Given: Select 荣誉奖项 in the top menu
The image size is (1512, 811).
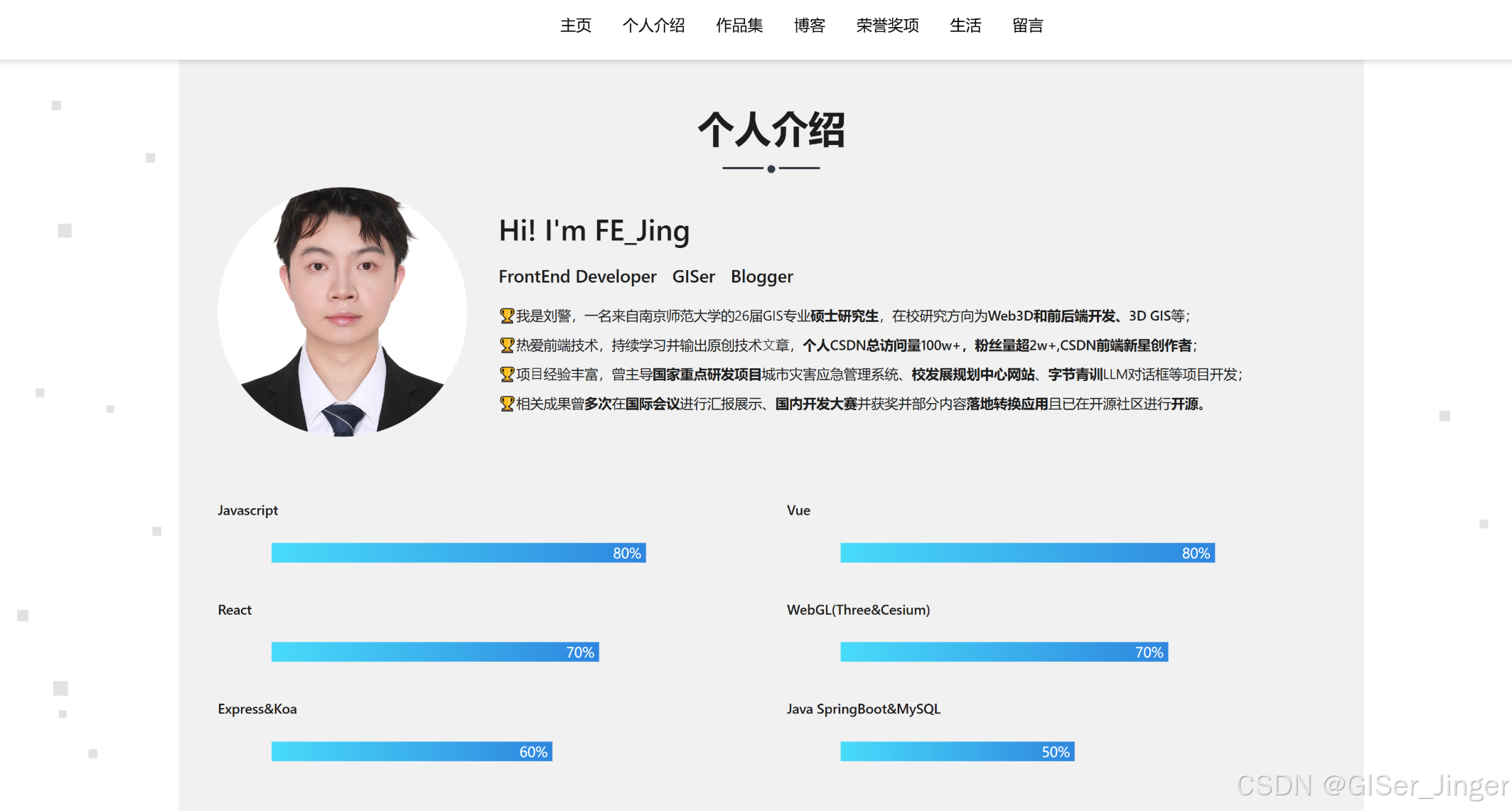Looking at the screenshot, I should 887,26.
